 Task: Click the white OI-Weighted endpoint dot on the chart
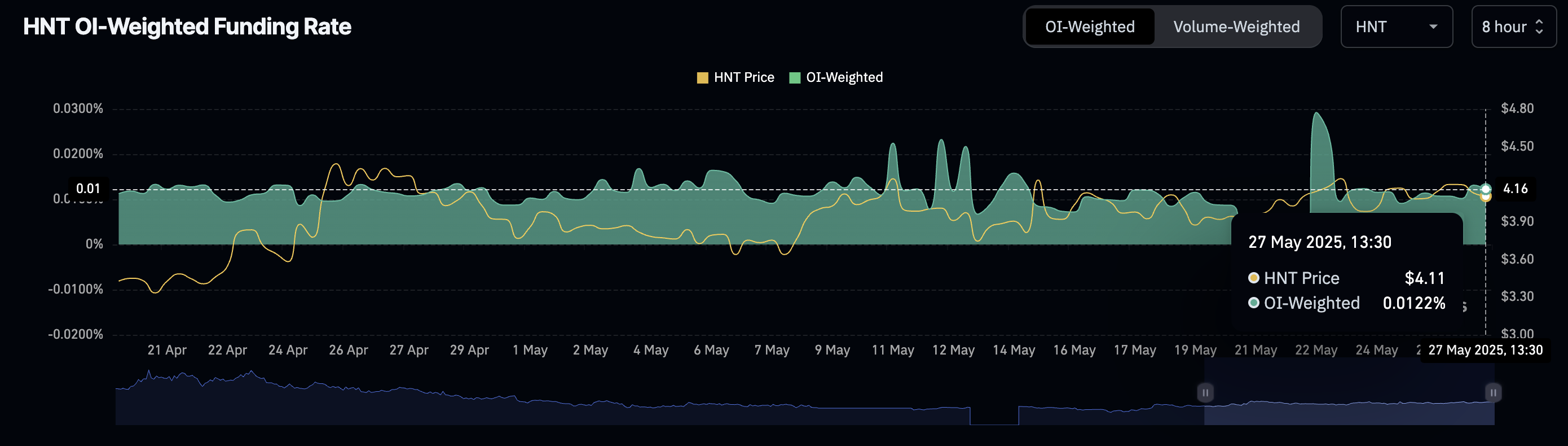point(1485,189)
